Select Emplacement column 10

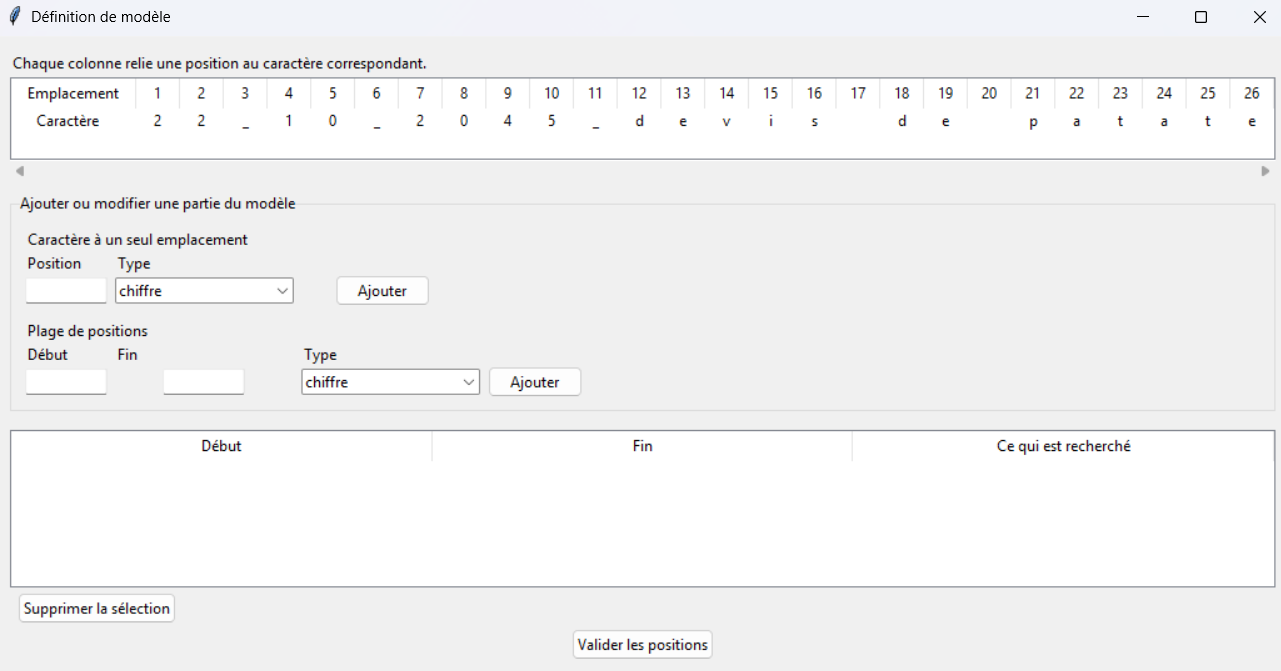(552, 94)
